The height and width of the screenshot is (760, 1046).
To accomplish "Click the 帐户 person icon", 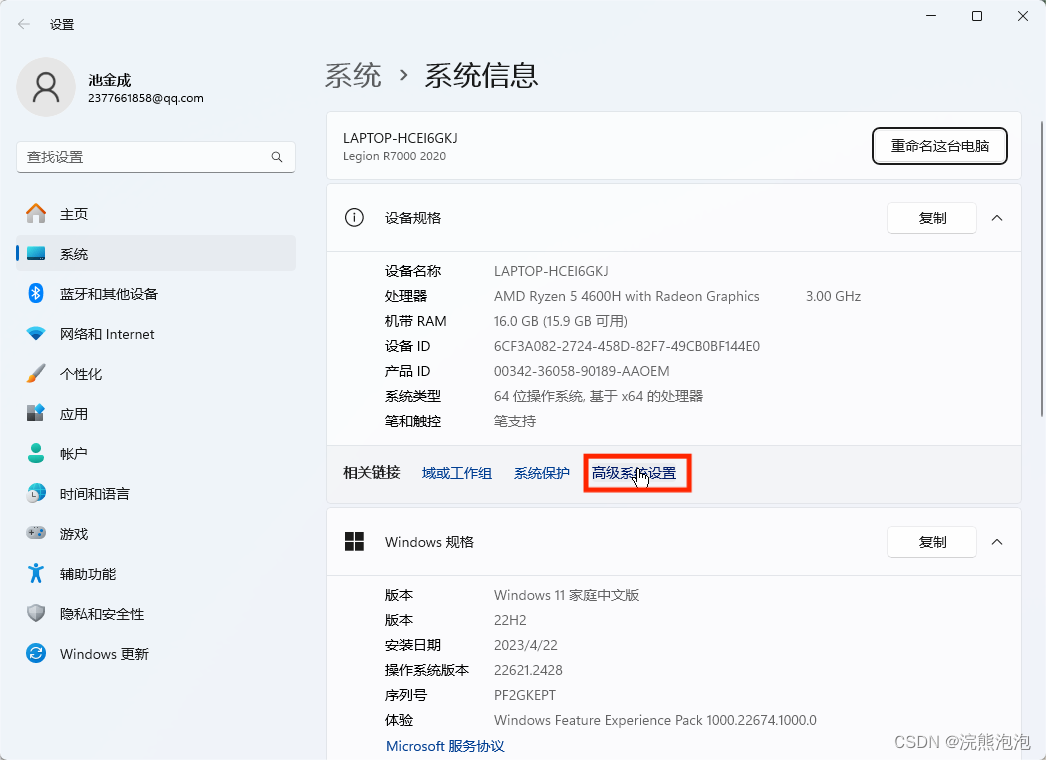I will pos(36,454).
